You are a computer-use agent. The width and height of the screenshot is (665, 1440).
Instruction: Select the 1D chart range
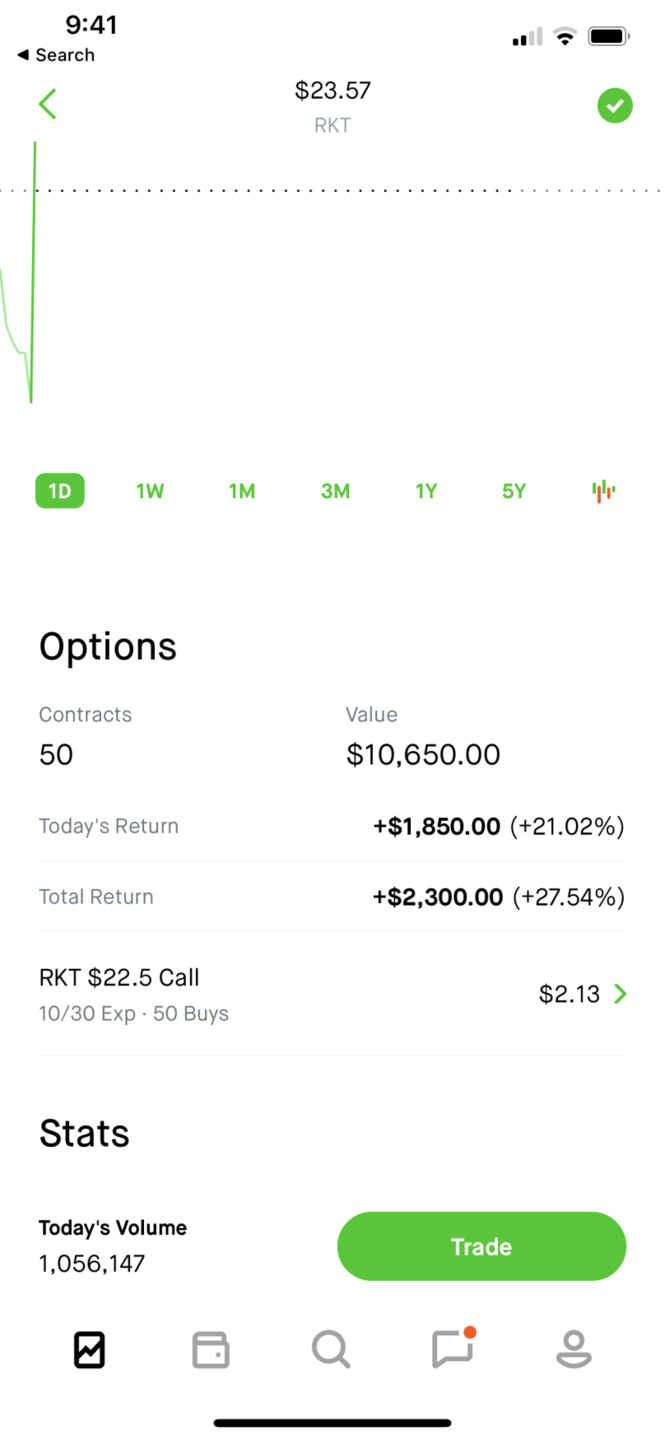tap(60, 491)
